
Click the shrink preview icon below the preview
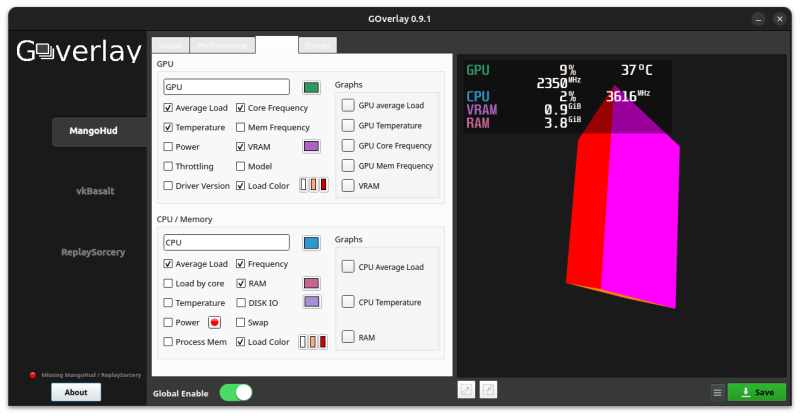click(x=488, y=390)
